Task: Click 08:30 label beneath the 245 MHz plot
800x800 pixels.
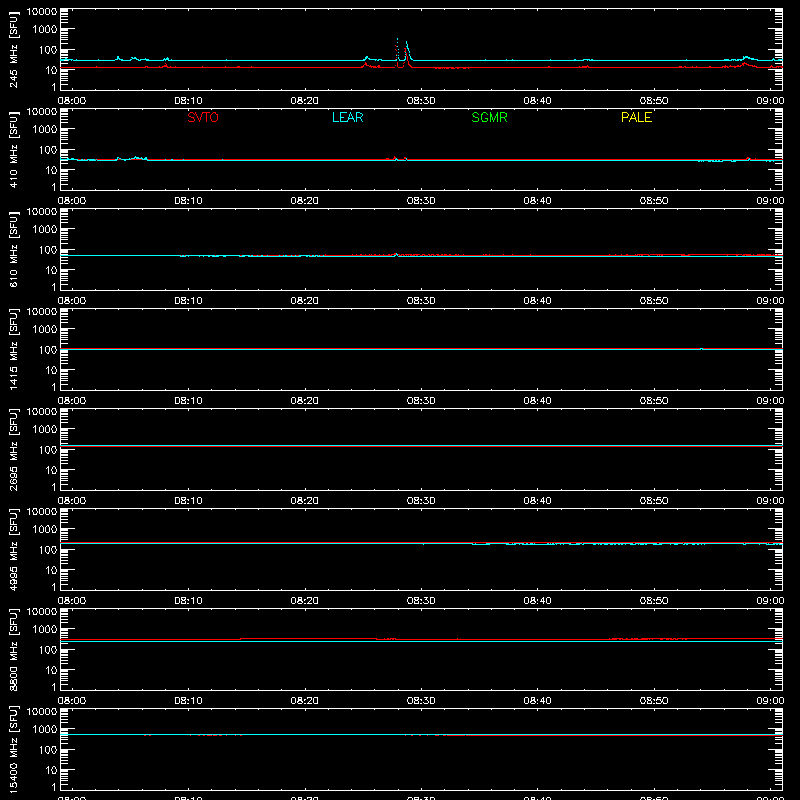Action: click(x=421, y=101)
